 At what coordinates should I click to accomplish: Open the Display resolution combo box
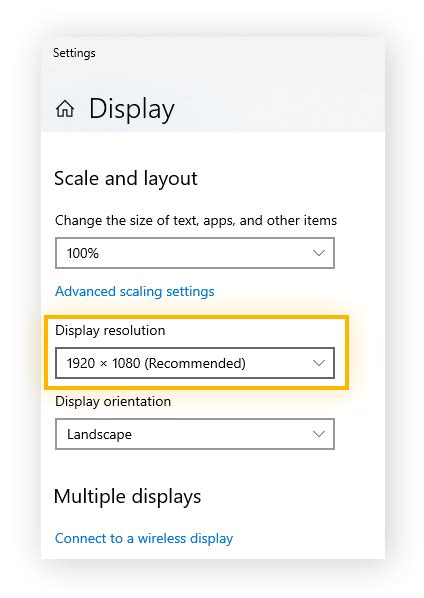(195, 363)
